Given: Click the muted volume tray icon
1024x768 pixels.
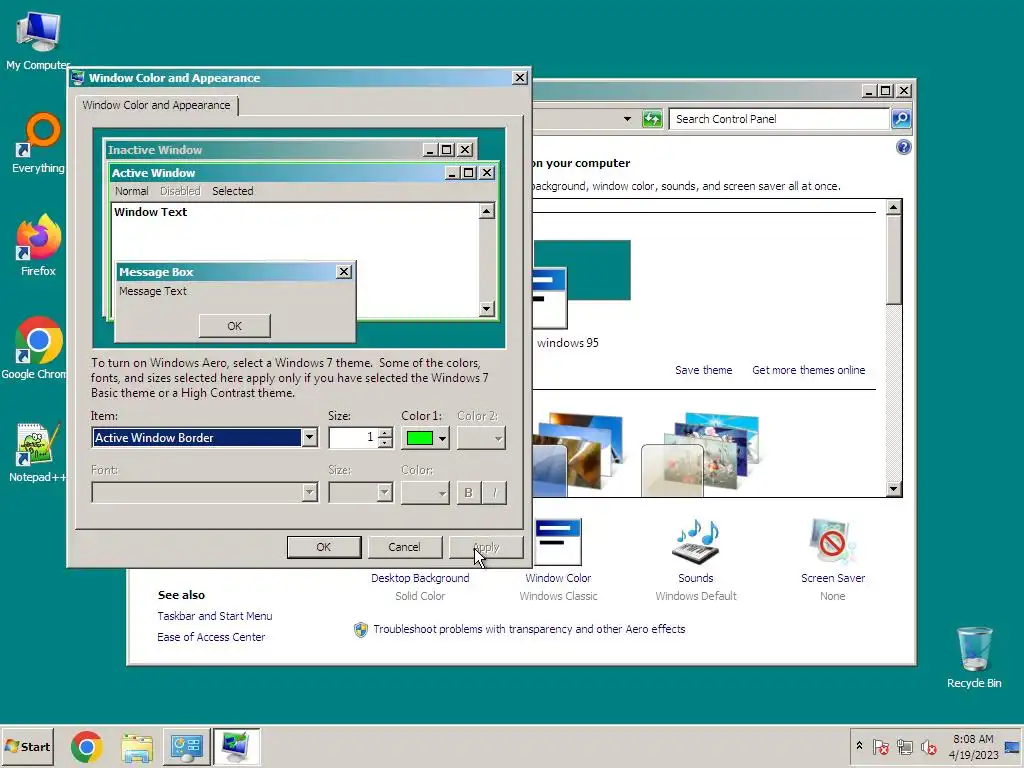Looking at the screenshot, I should pos(928,747).
